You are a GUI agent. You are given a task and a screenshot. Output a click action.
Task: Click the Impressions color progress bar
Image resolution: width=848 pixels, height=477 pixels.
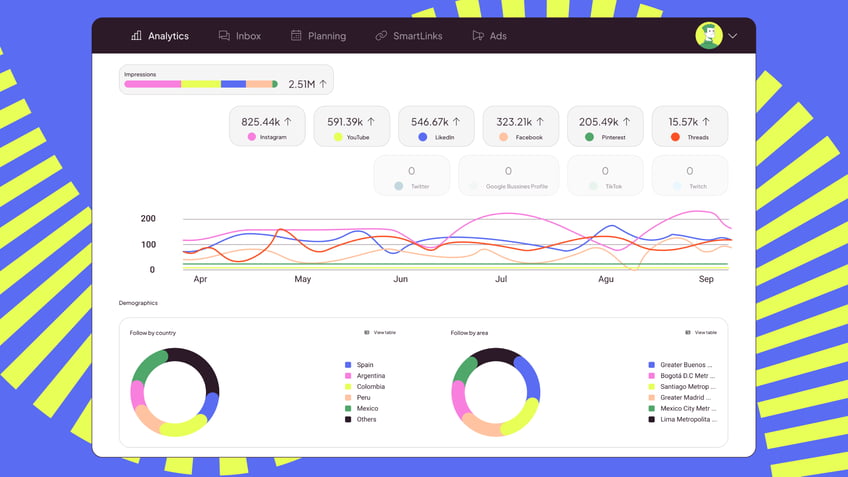point(201,84)
